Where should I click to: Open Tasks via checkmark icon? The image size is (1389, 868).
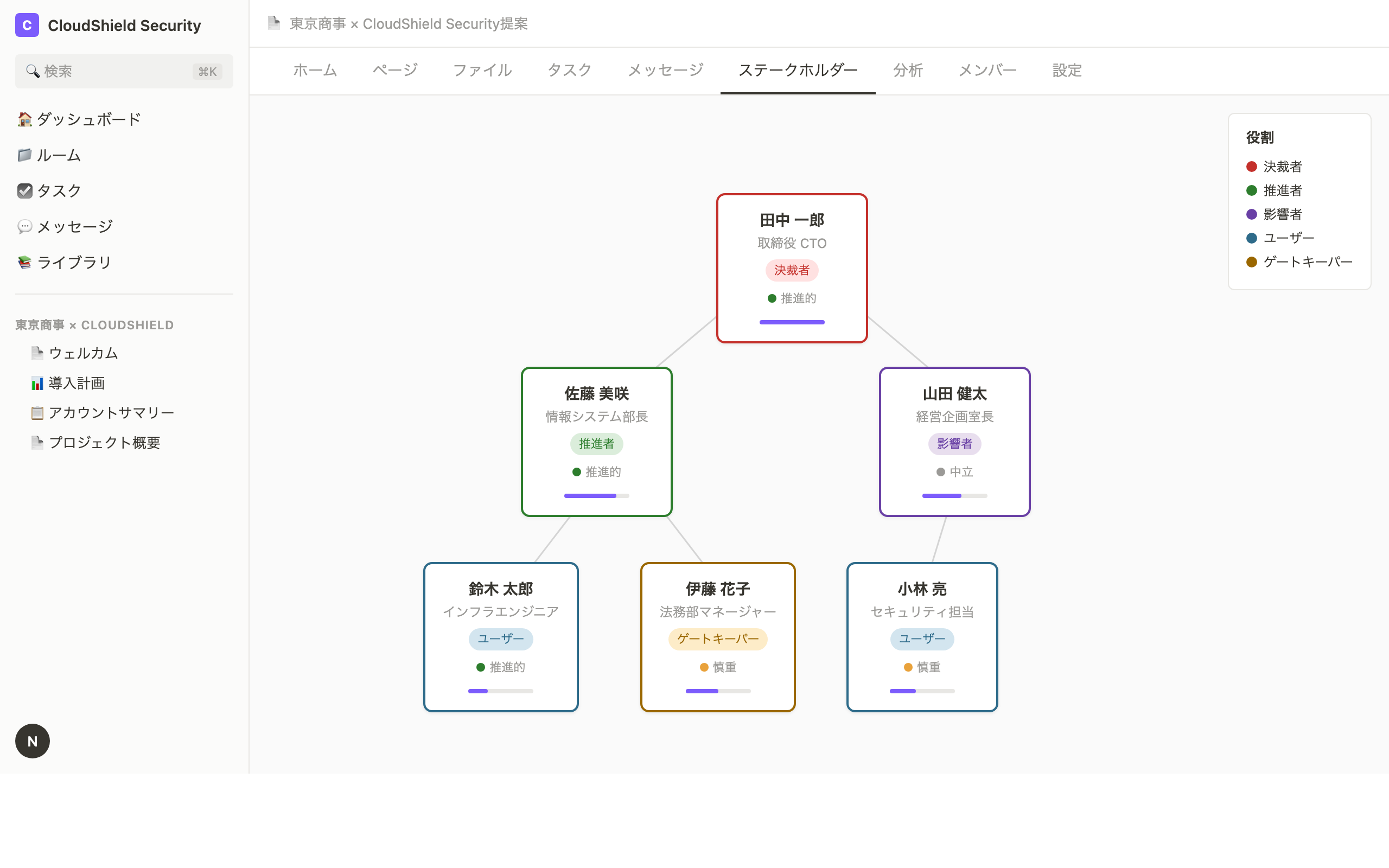24,190
